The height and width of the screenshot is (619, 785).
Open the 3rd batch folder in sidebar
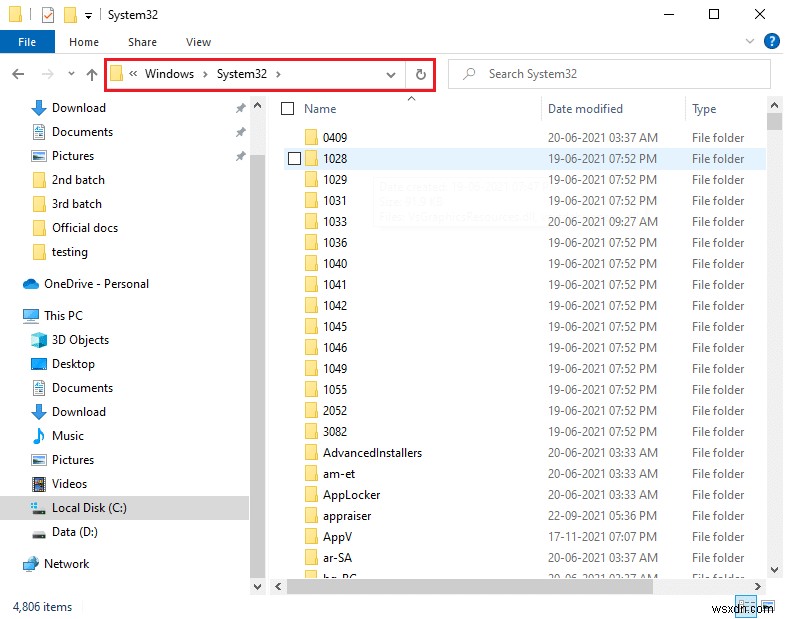click(x=77, y=204)
